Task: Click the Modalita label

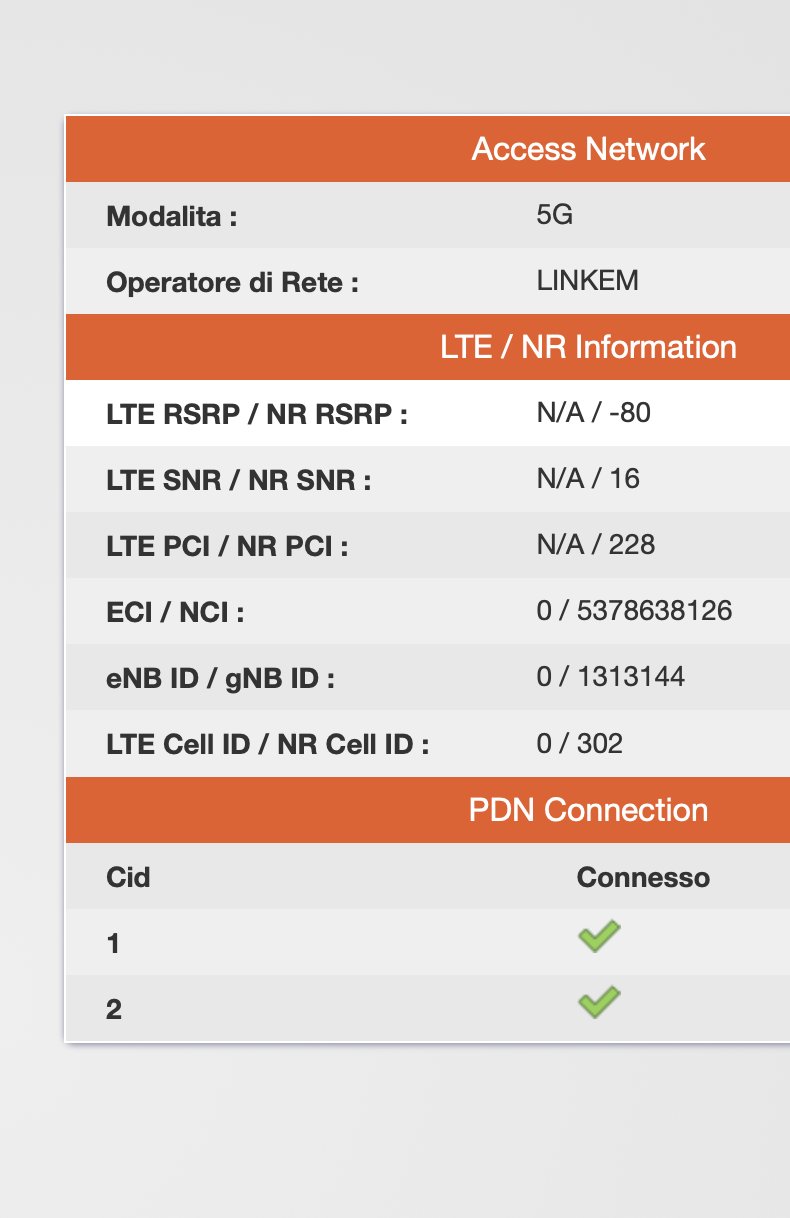Action: coord(171,216)
